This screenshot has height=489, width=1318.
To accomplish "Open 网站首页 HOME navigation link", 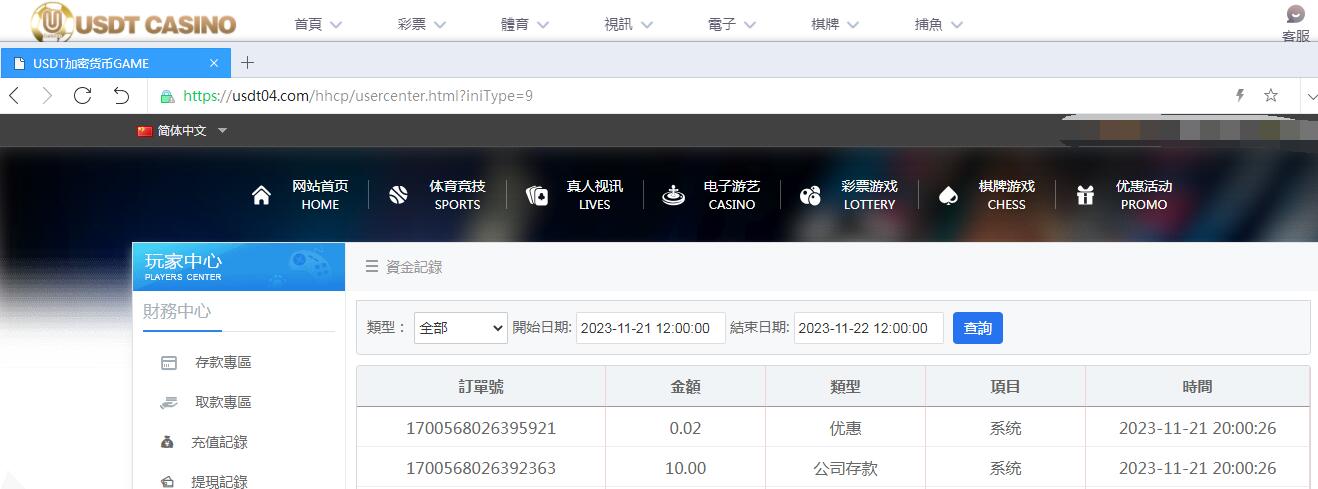I will click(x=320, y=195).
